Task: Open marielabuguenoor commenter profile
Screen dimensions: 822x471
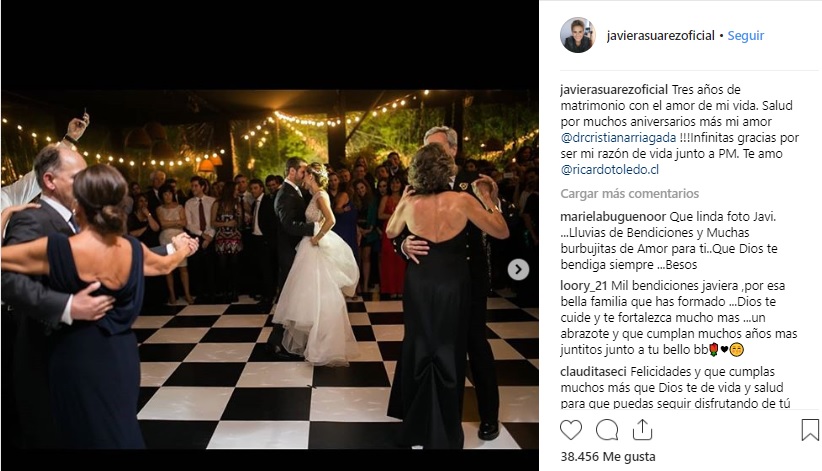Action: (613, 217)
